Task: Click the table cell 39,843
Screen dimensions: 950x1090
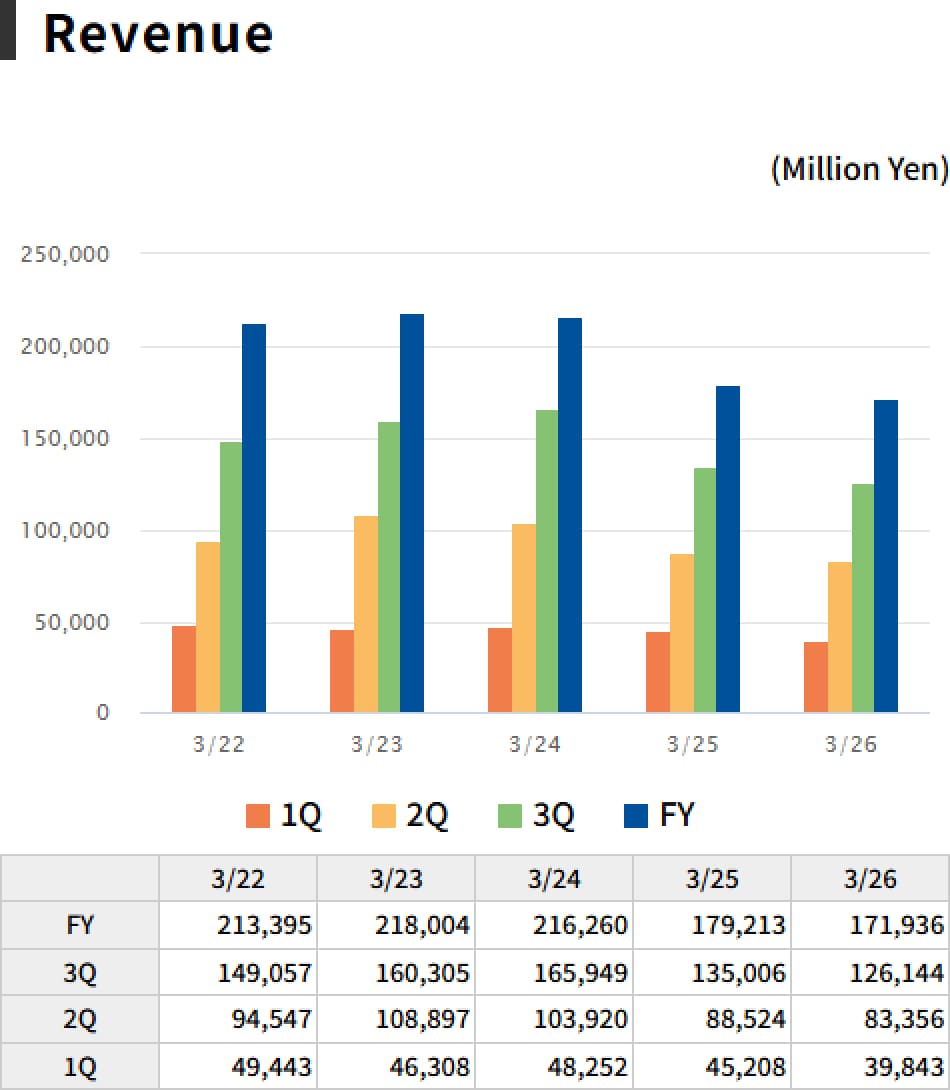Action: pos(870,1066)
